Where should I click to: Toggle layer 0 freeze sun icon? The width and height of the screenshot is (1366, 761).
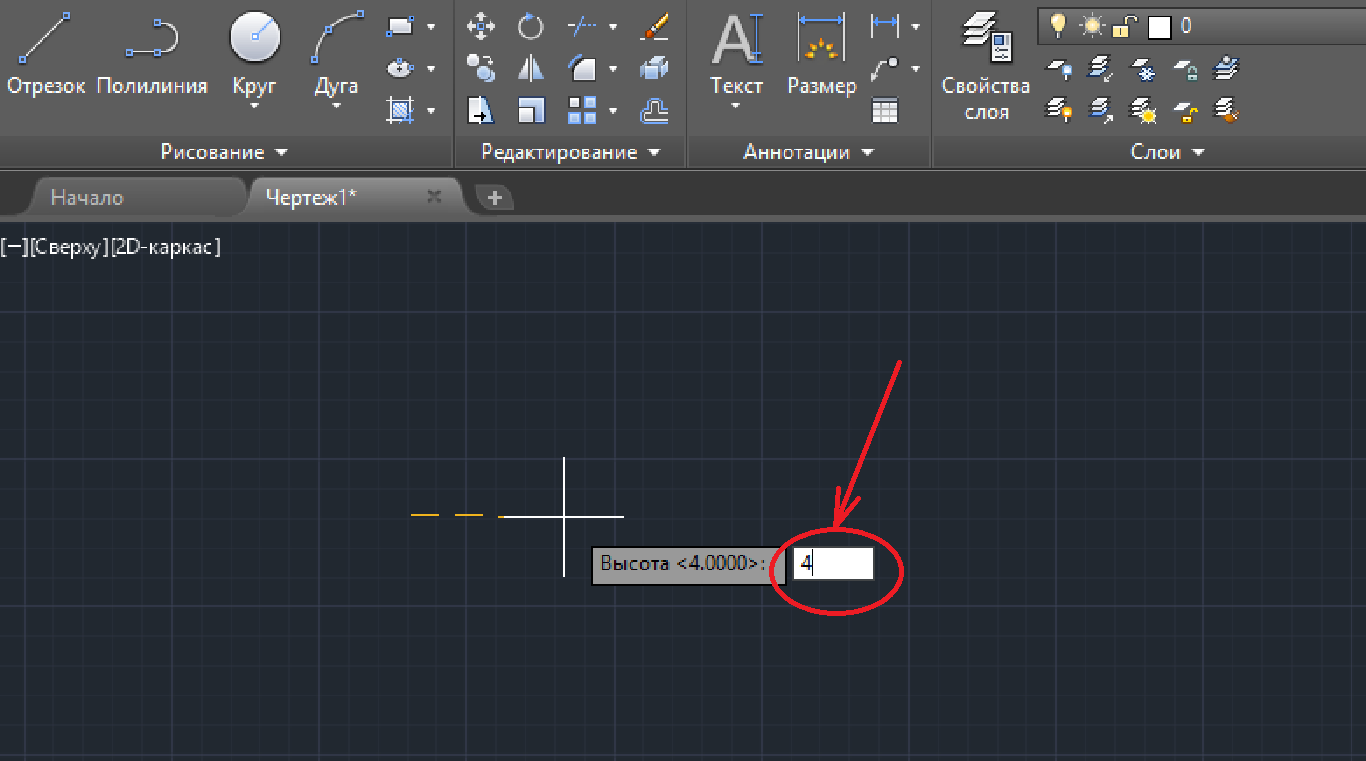pyautogui.click(x=1091, y=26)
